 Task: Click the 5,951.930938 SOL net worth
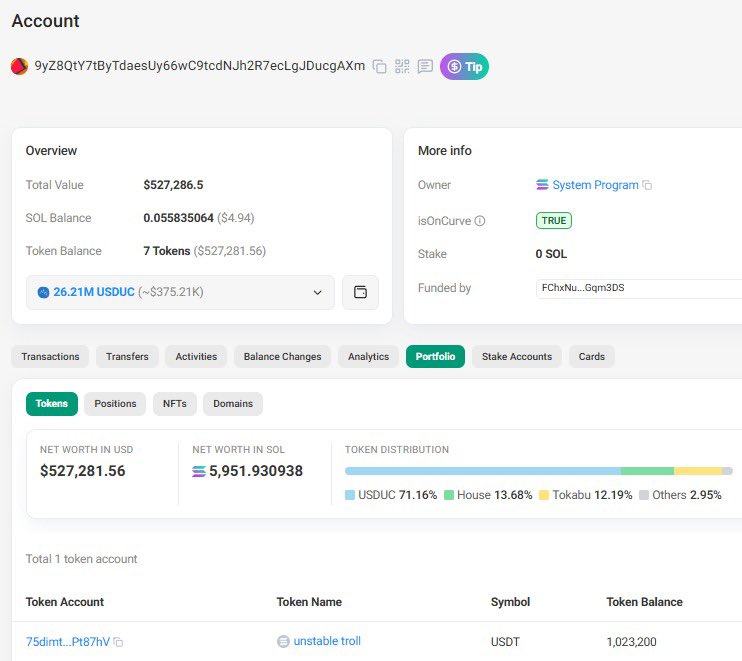[x=256, y=471]
